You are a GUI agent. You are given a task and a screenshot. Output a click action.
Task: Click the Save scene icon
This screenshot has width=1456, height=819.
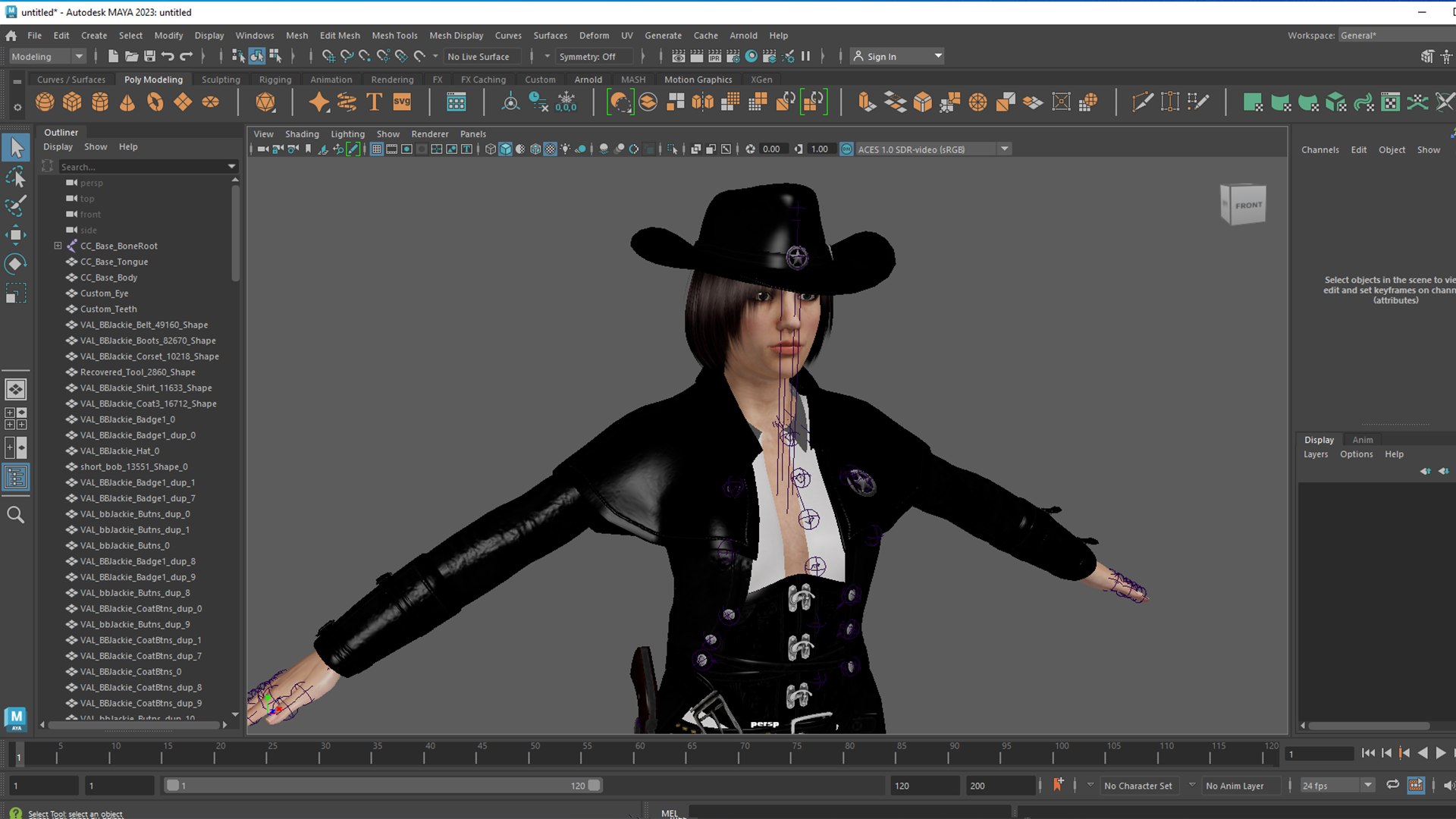tap(149, 56)
